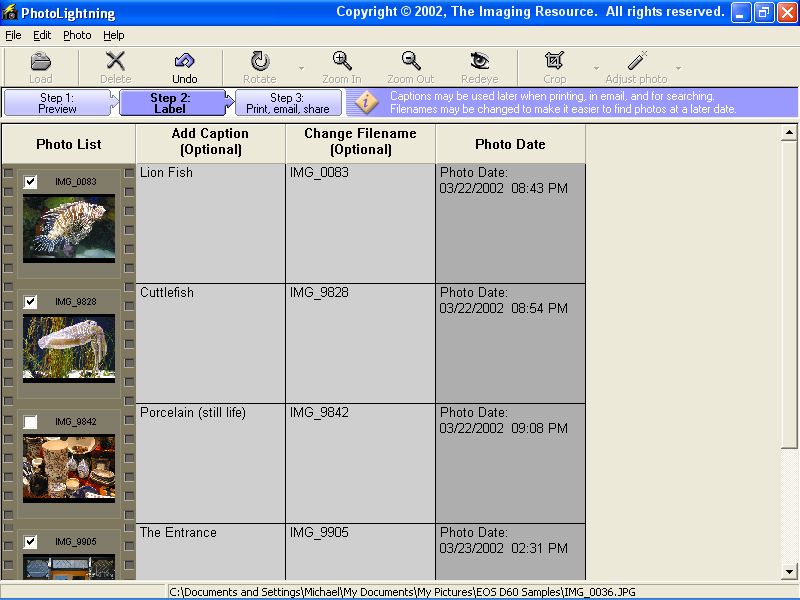Screen dimensions: 800x600
Task: Select the Crop tool
Action: (554, 62)
